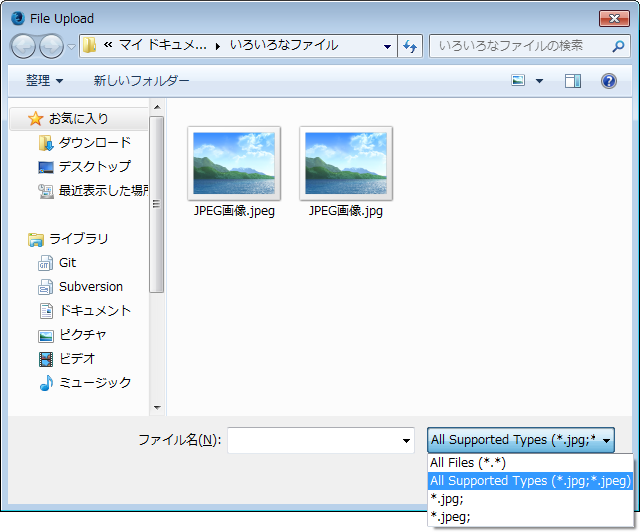This screenshot has width=640, height=532.
Task: Click the ビデオ film icon
Action: 46,359
